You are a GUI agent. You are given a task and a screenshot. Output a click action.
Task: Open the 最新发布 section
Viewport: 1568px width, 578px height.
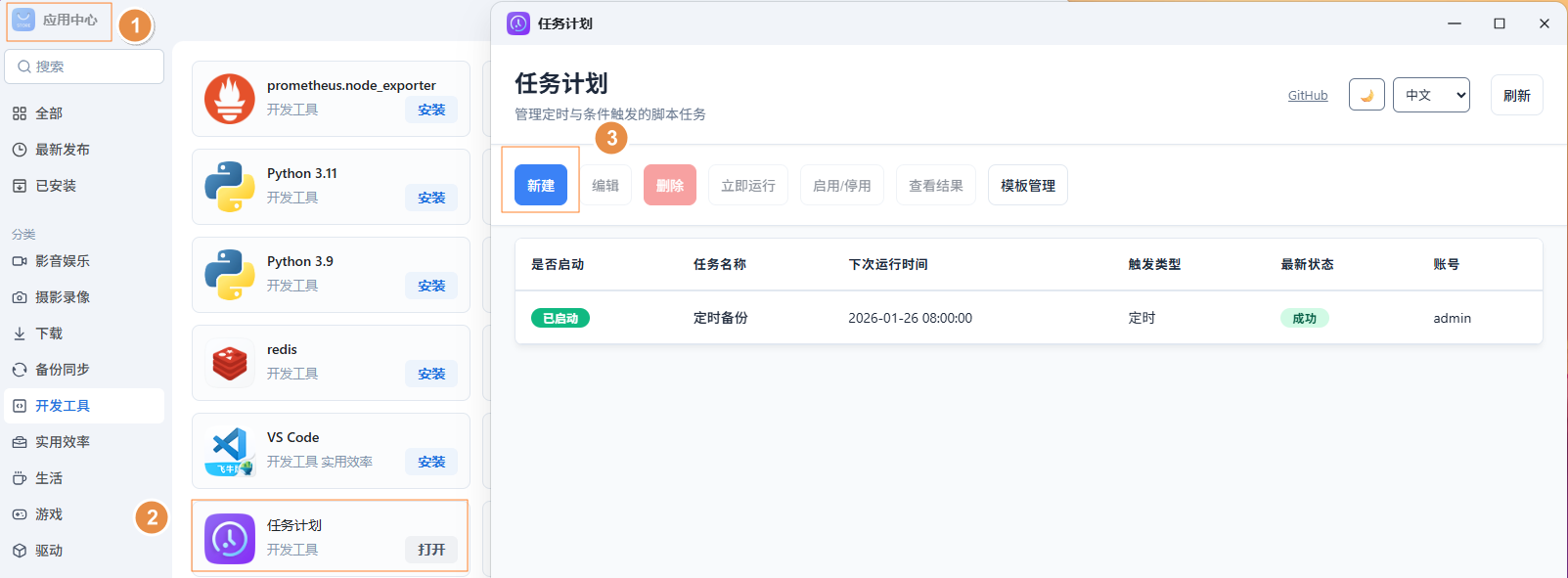pos(84,150)
